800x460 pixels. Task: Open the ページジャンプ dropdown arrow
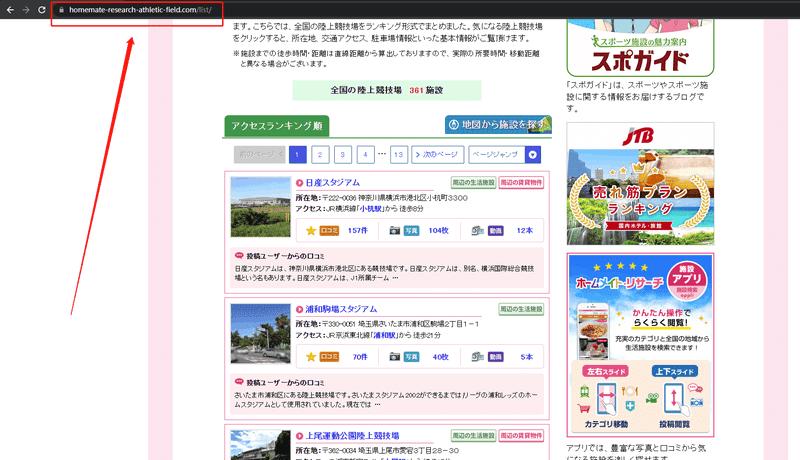click(x=533, y=155)
